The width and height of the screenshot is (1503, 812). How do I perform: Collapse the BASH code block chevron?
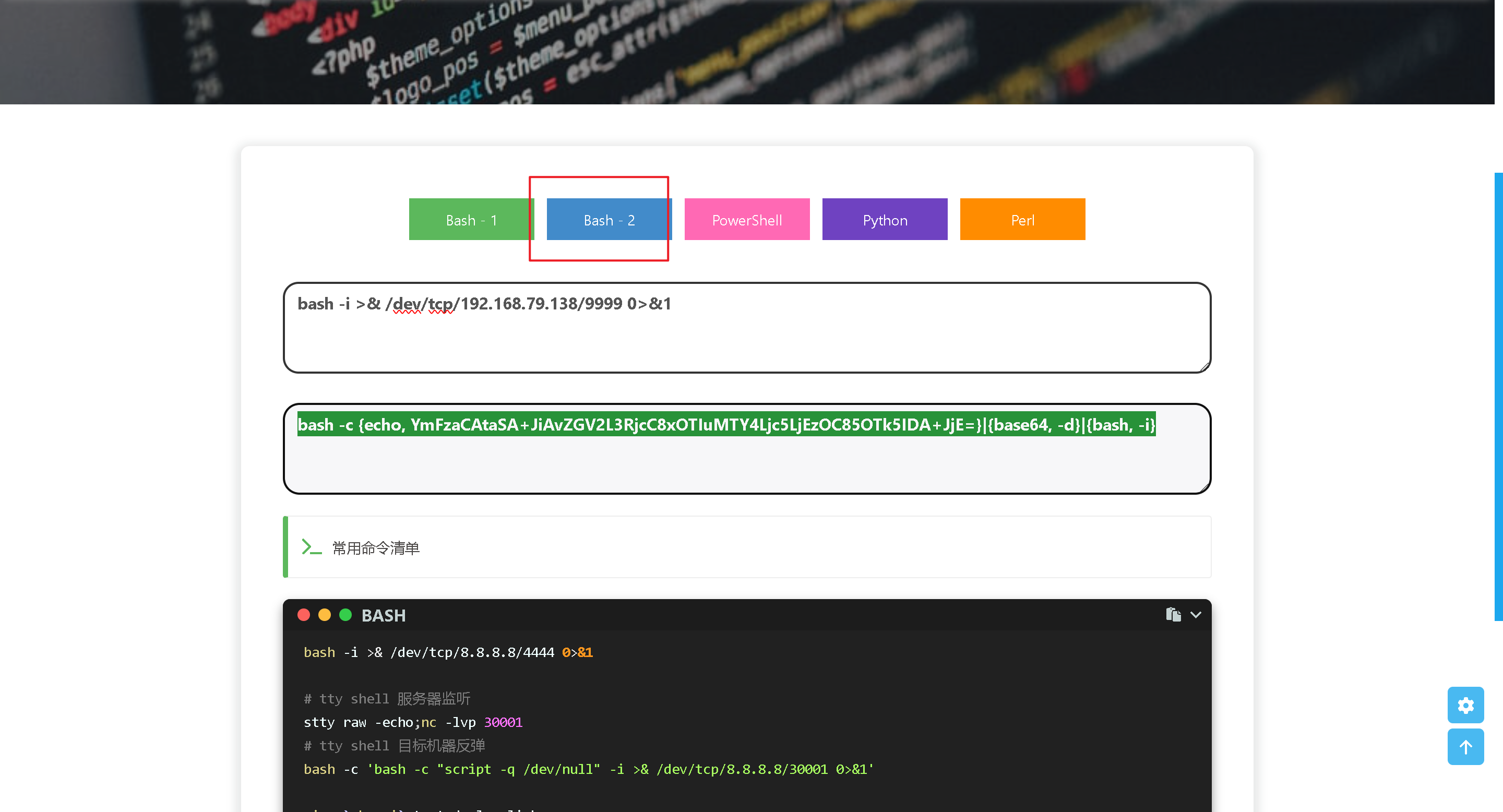1196,615
